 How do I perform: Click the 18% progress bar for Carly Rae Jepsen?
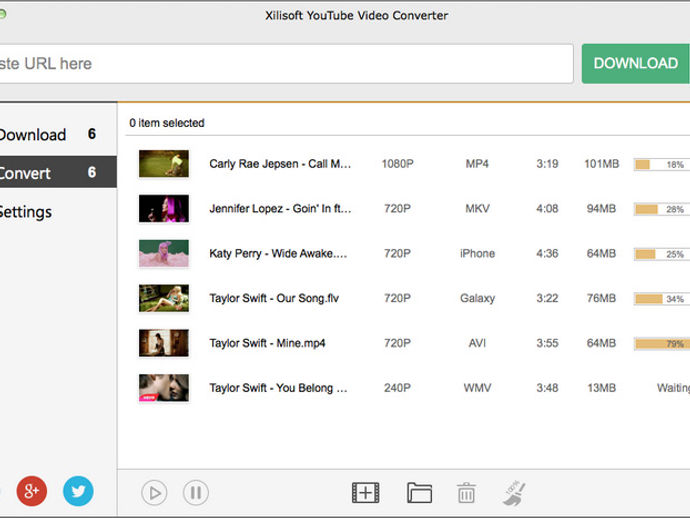662,165
